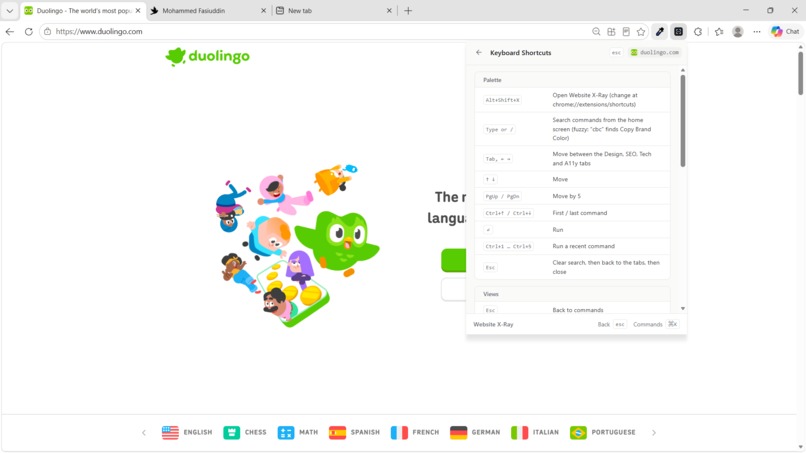The width and height of the screenshot is (806, 453).
Task: Open Settings and more ellipsis menu
Action: 757,31
